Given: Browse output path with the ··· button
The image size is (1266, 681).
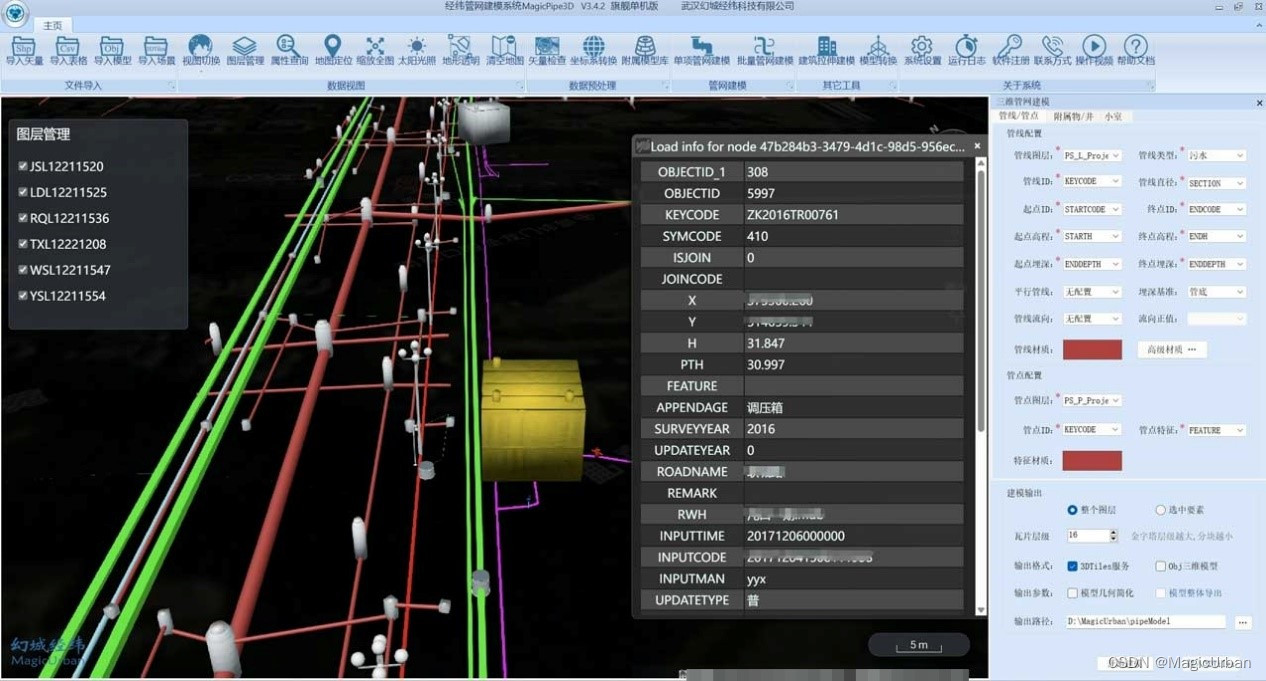Looking at the screenshot, I should [1243, 621].
